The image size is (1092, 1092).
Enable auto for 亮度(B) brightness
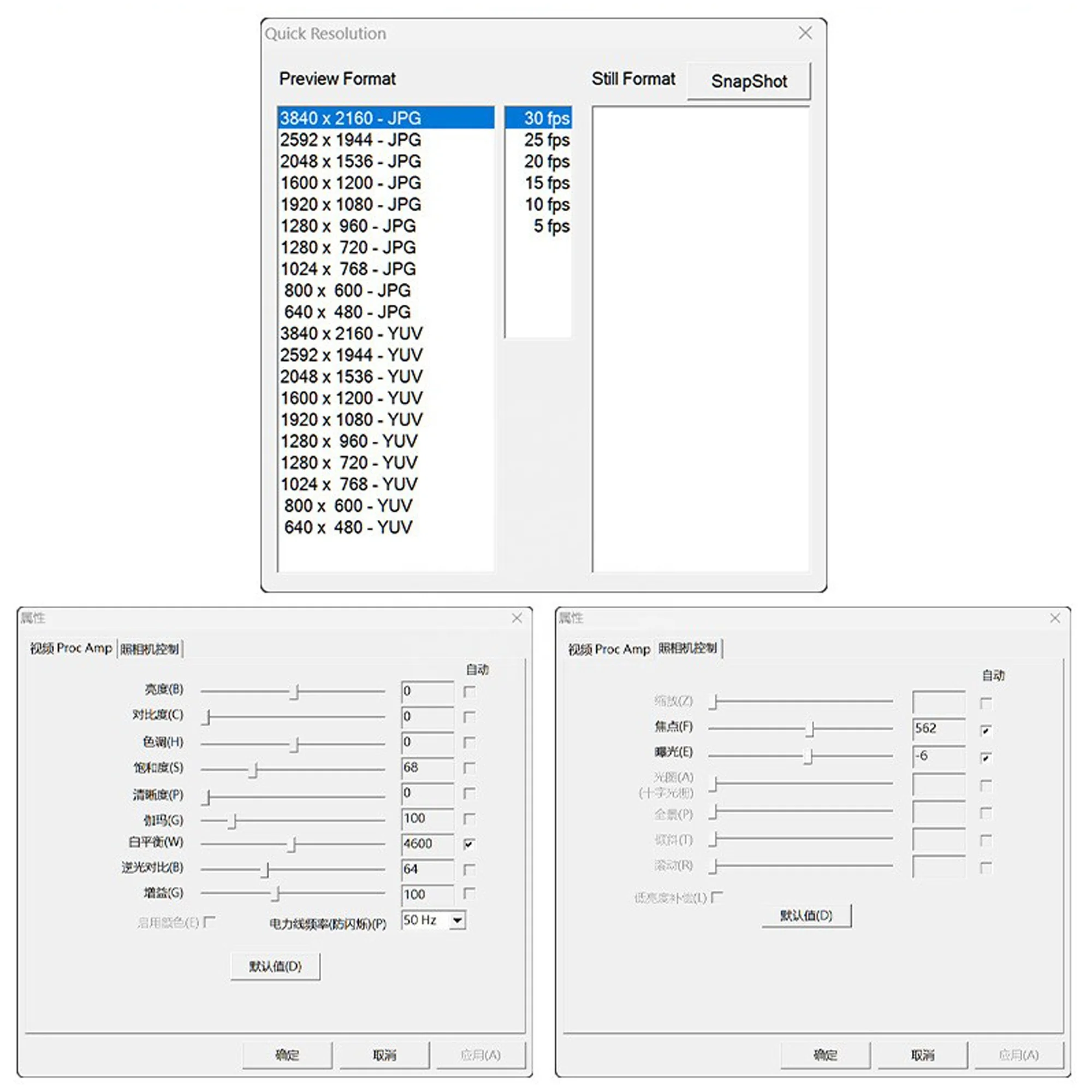pyautogui.click(x=468, y=691)
